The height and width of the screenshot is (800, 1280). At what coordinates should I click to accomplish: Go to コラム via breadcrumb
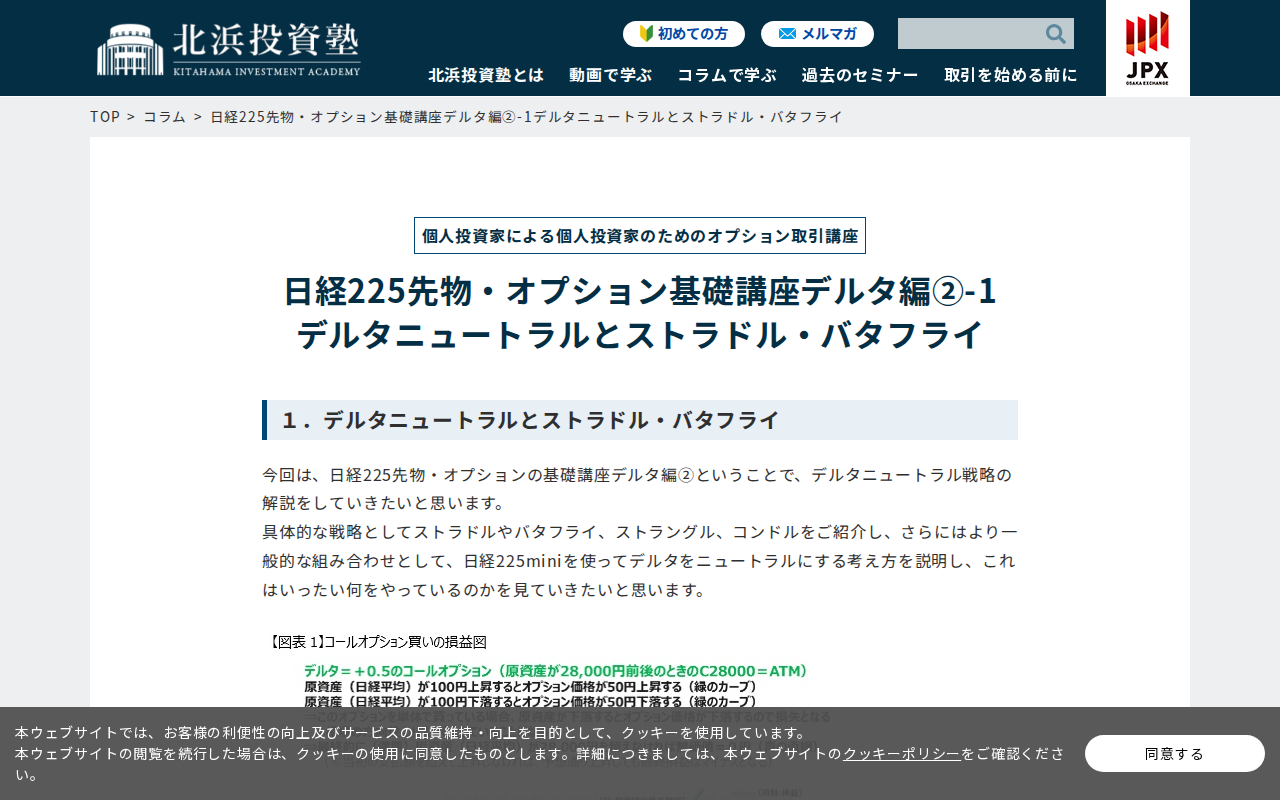coord(165,117)
